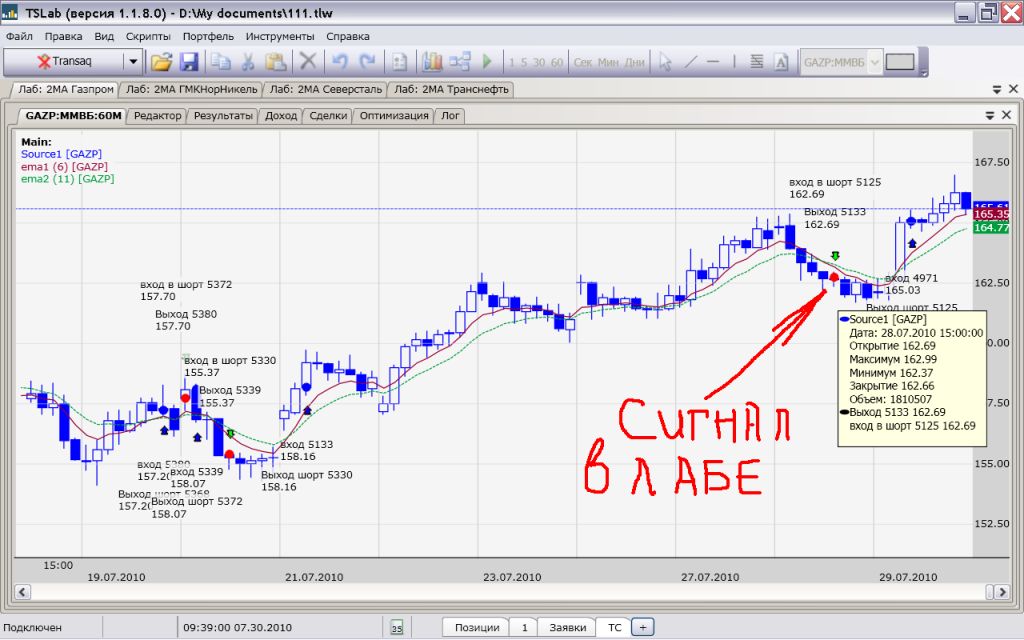Open the Лог tab
The height and width of the screenshot is (640, 1024).
pyautogui.click(x=450, y=116)
